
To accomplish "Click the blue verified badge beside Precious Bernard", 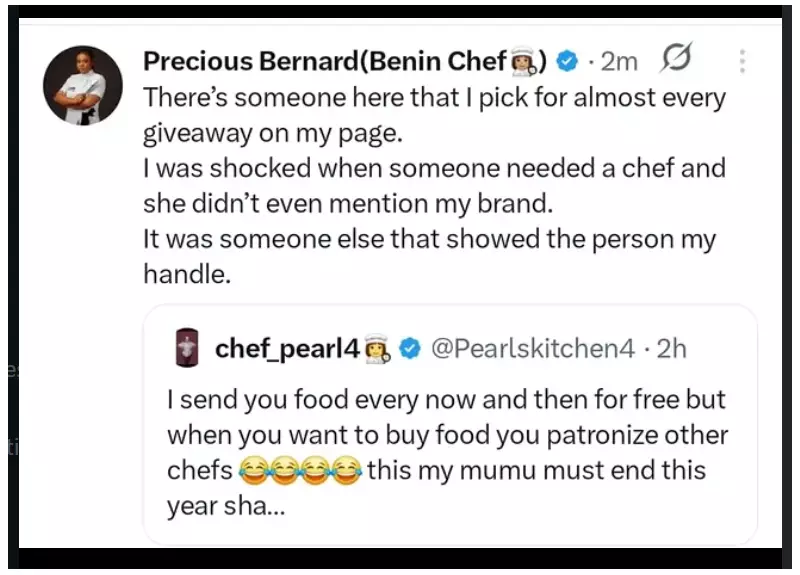I will (x=566, y=62).
